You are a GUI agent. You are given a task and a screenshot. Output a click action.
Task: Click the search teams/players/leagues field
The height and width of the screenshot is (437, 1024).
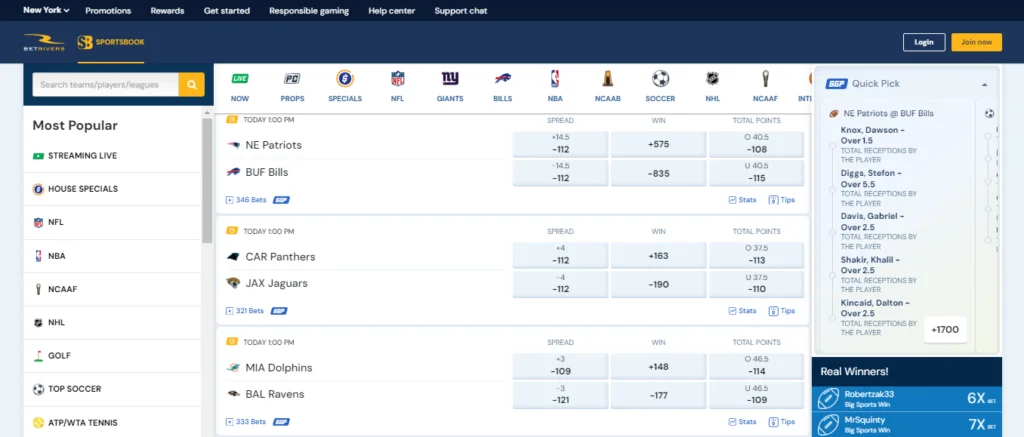105,84
